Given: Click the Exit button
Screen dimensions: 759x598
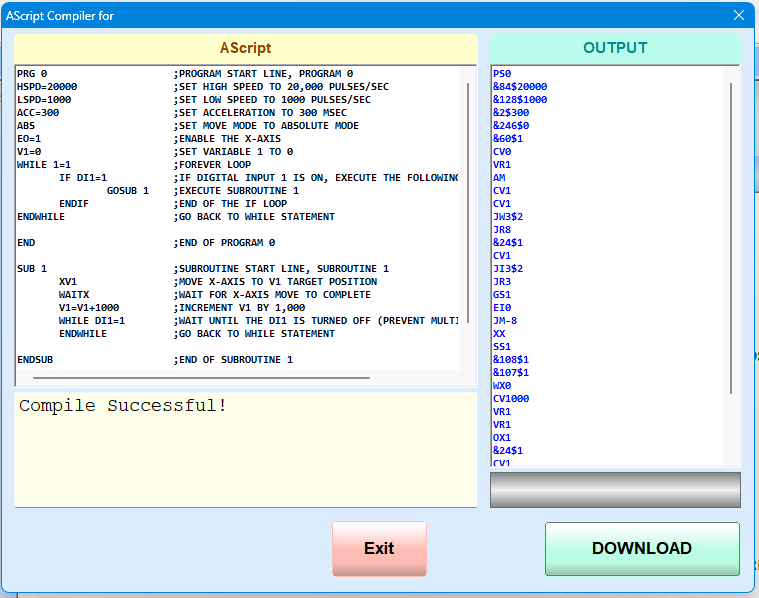Looking at the screenshot, I should coord(379,548).
